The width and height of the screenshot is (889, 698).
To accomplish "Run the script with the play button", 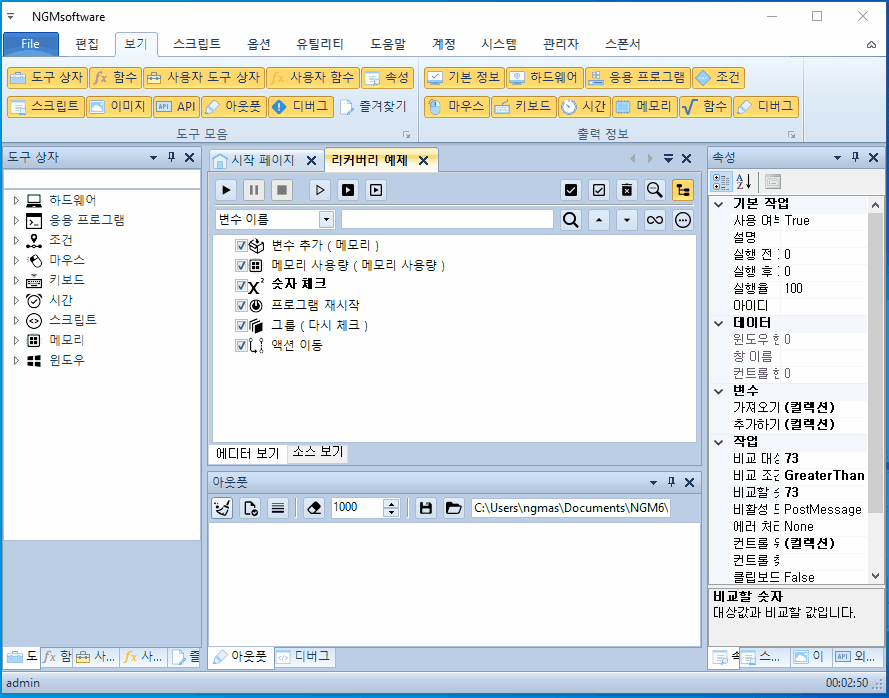I will coord(226,190).
